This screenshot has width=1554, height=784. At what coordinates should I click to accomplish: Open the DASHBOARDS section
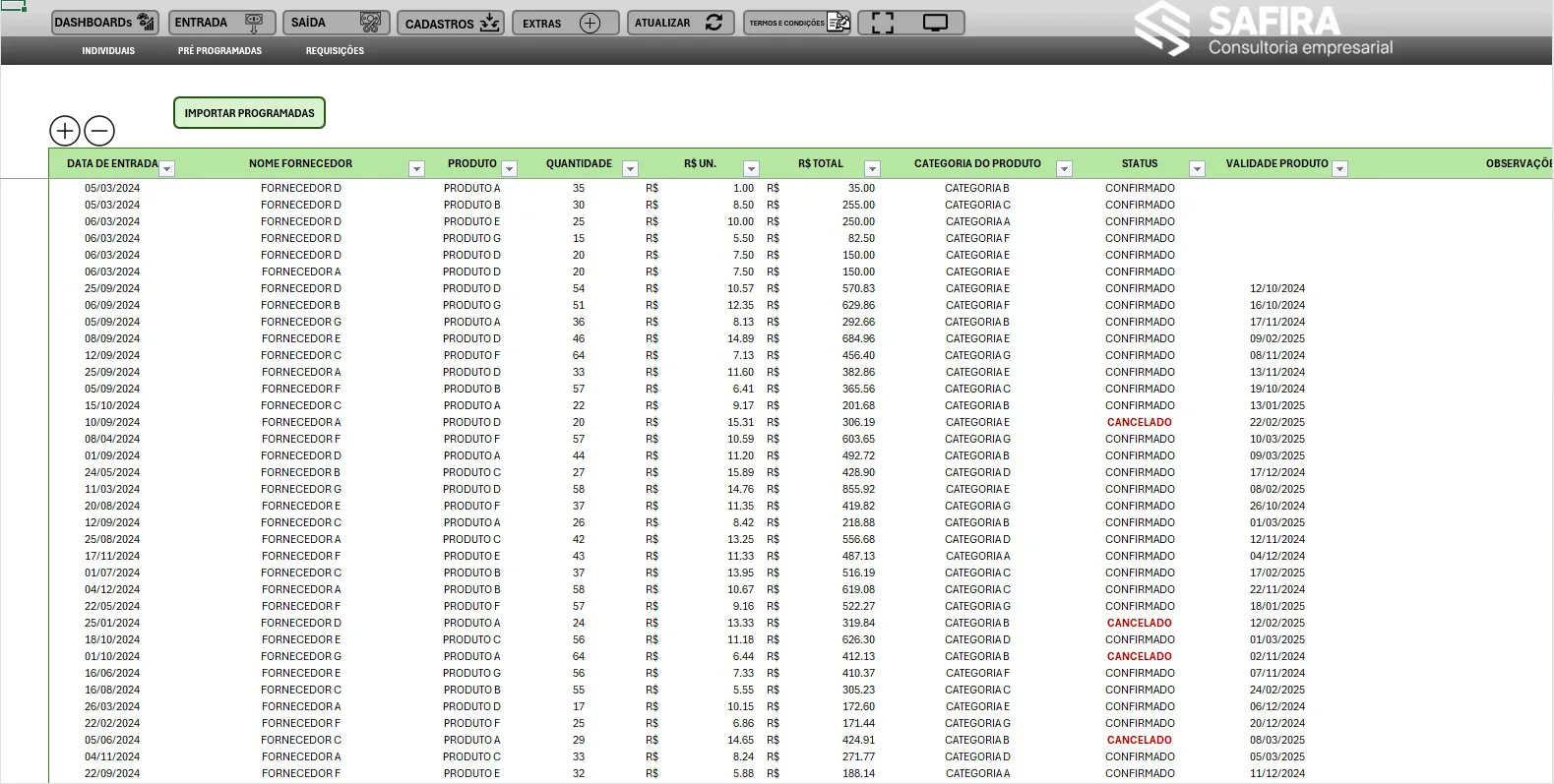(105, 23)
